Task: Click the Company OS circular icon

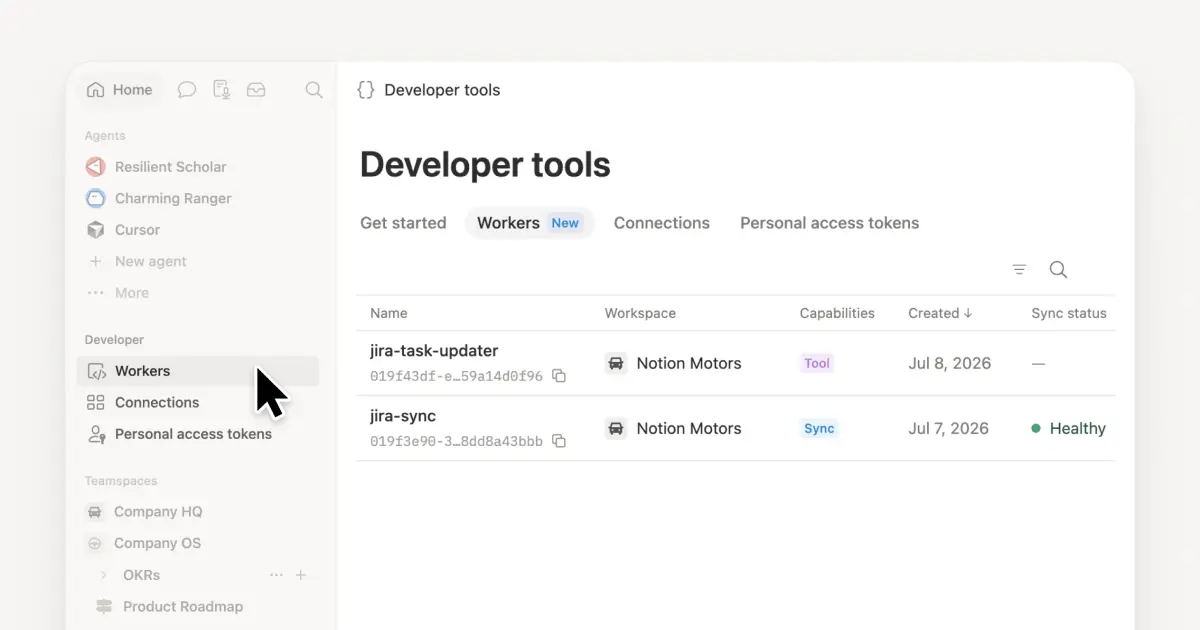Action: 95,543
